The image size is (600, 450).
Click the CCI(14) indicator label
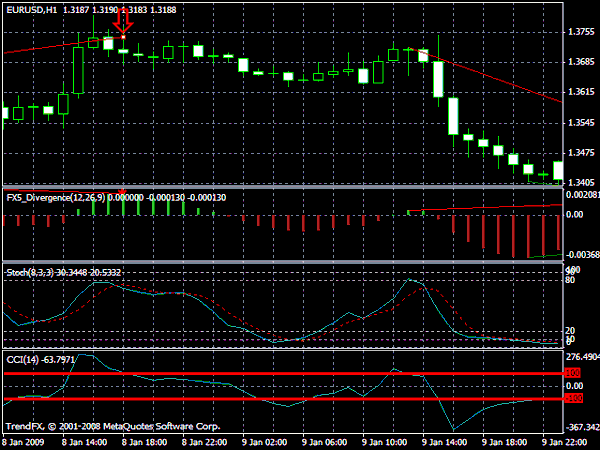[22, 360]
